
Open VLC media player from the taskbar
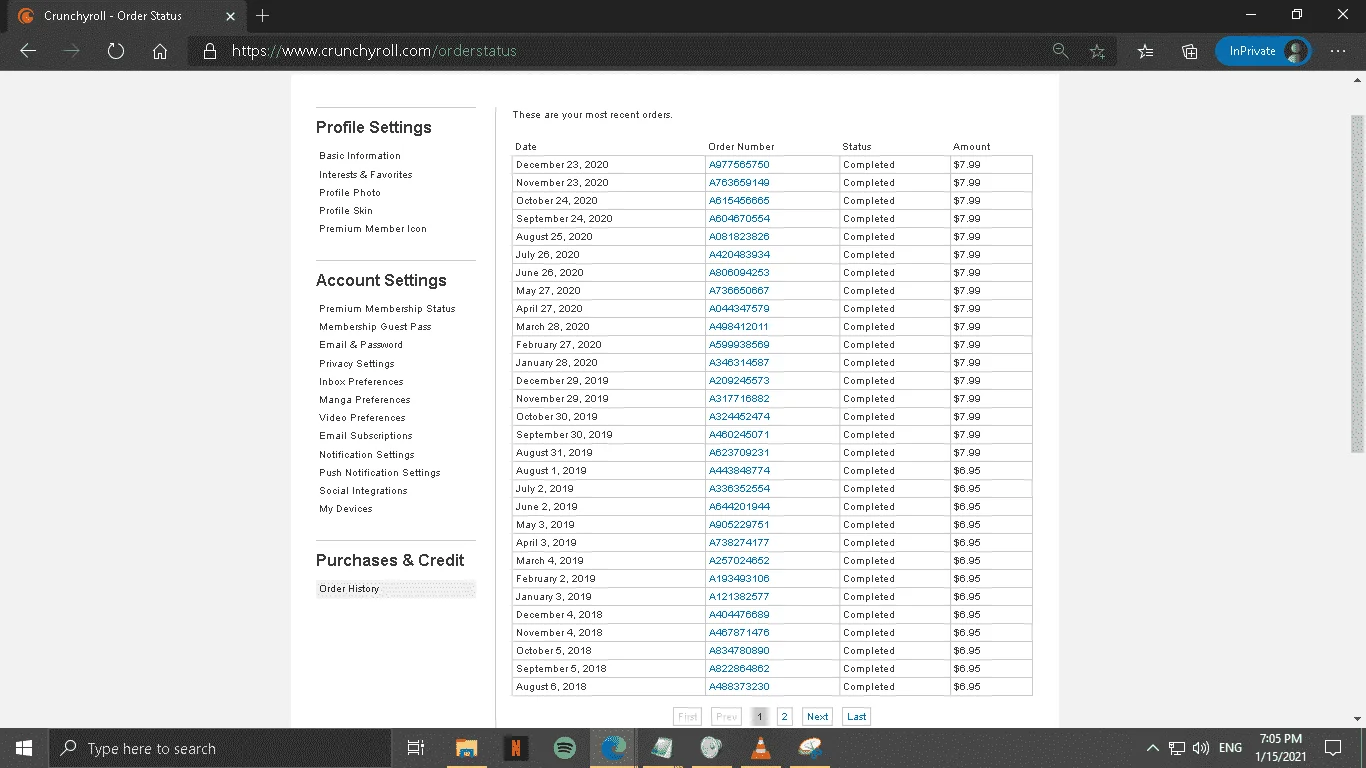click(x=761, y=748)
